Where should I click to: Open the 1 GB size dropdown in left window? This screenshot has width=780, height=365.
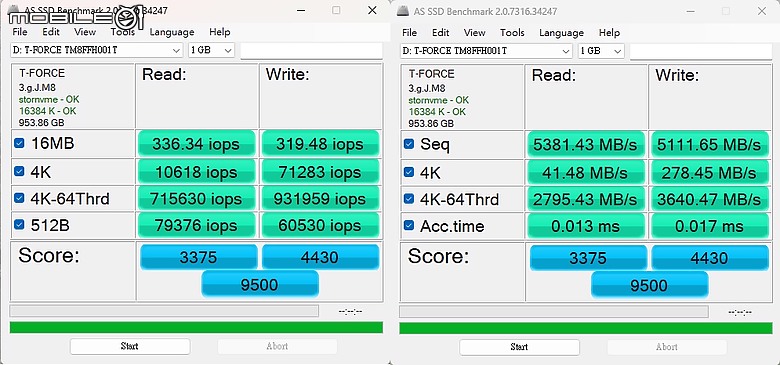211,50
